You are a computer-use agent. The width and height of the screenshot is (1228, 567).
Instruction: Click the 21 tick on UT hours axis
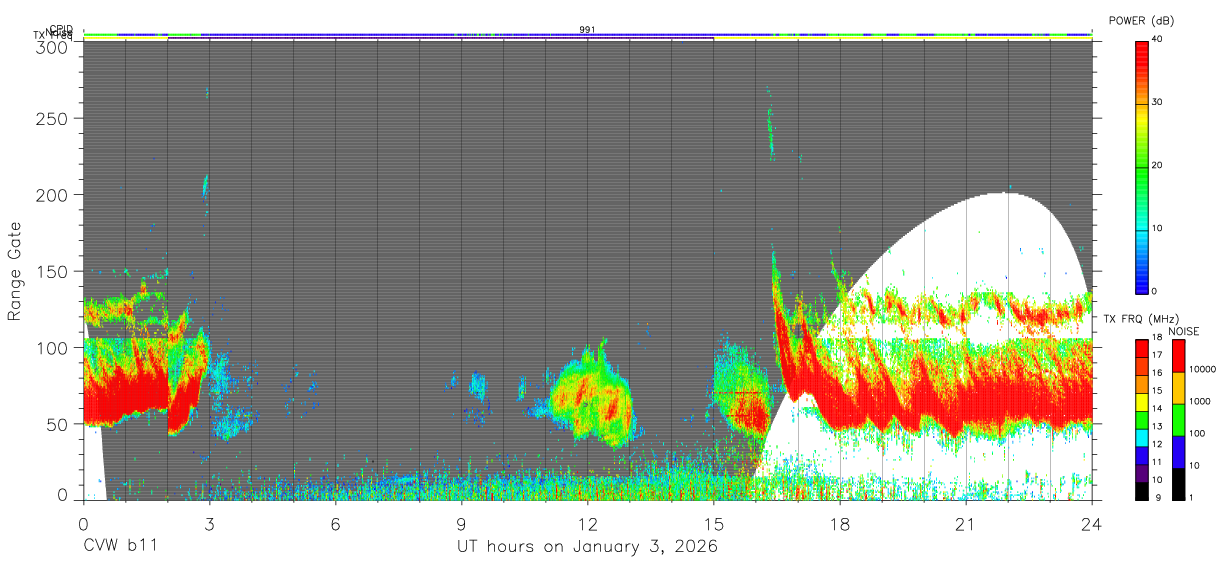click(966, 524)
